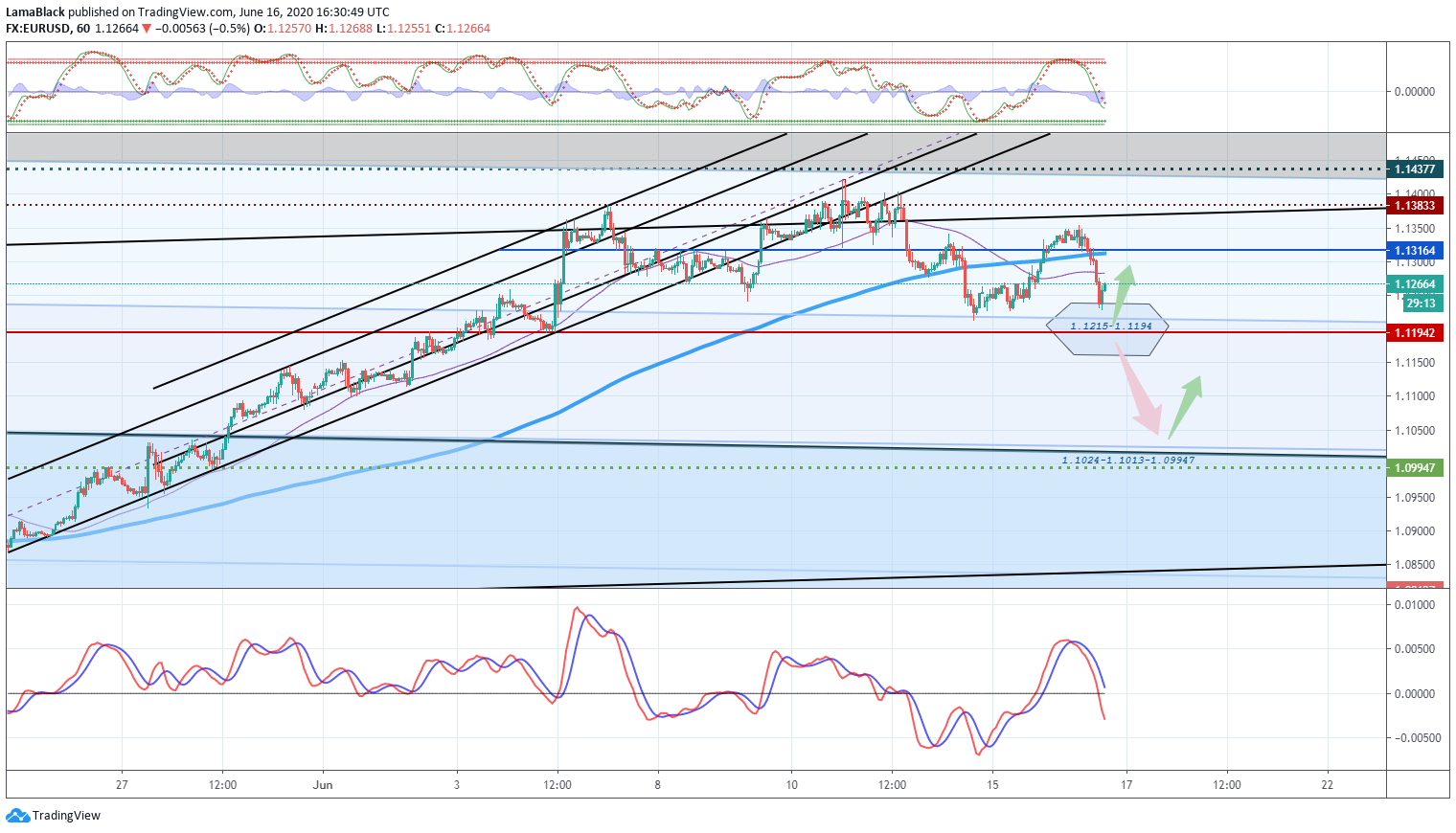The width and height of the screenshot is (1456, 833).
Task: Select the green 1.09947 price label
Action: 1414,468
